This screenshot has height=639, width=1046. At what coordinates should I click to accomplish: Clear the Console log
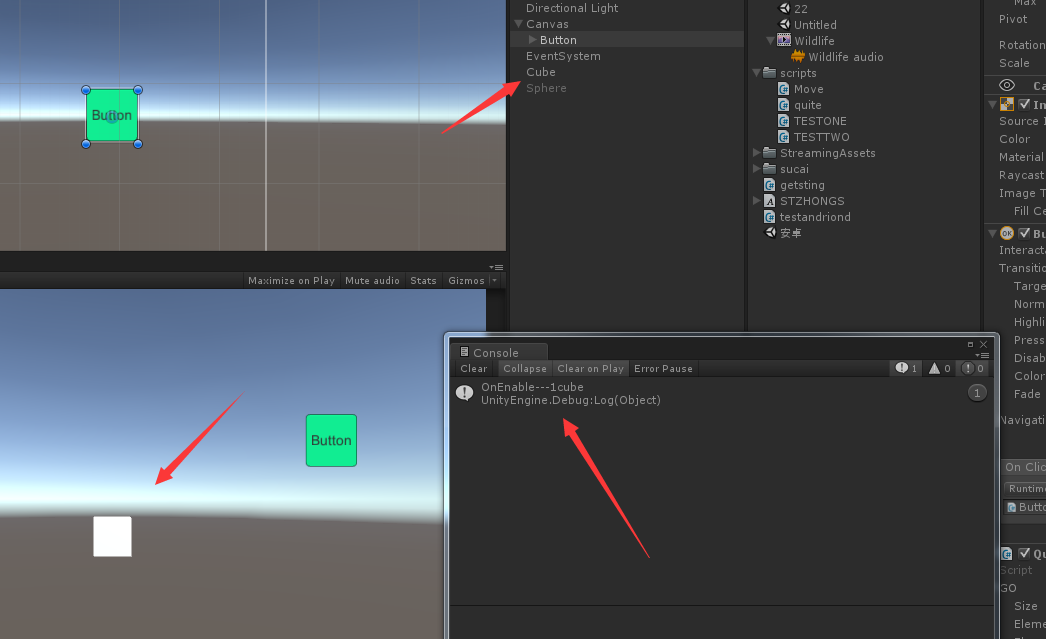474,368
